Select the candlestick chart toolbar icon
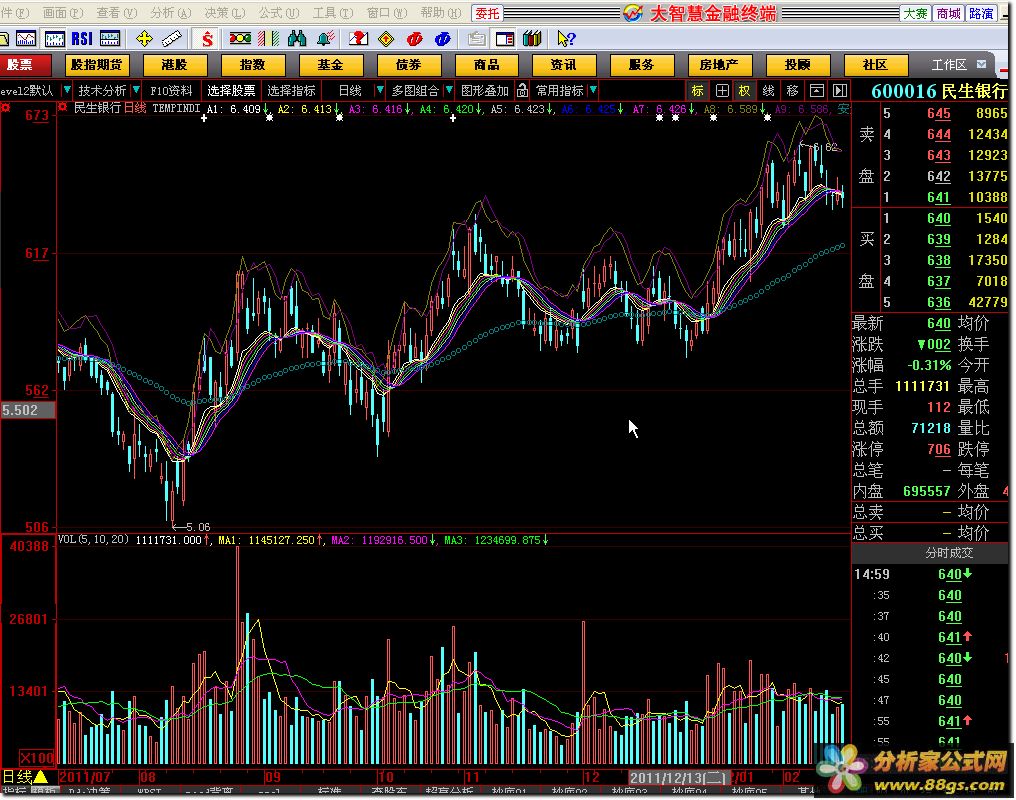1016x800 pixels. pyautogui.click(x=54, y=39)
